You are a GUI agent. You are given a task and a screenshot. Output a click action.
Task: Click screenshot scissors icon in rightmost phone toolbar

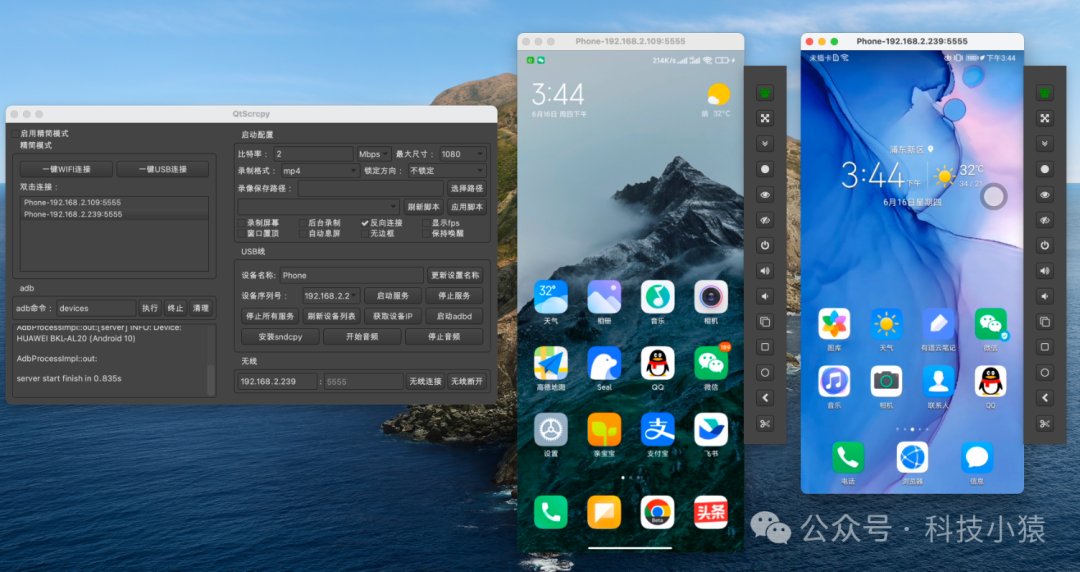[1044, 424]
